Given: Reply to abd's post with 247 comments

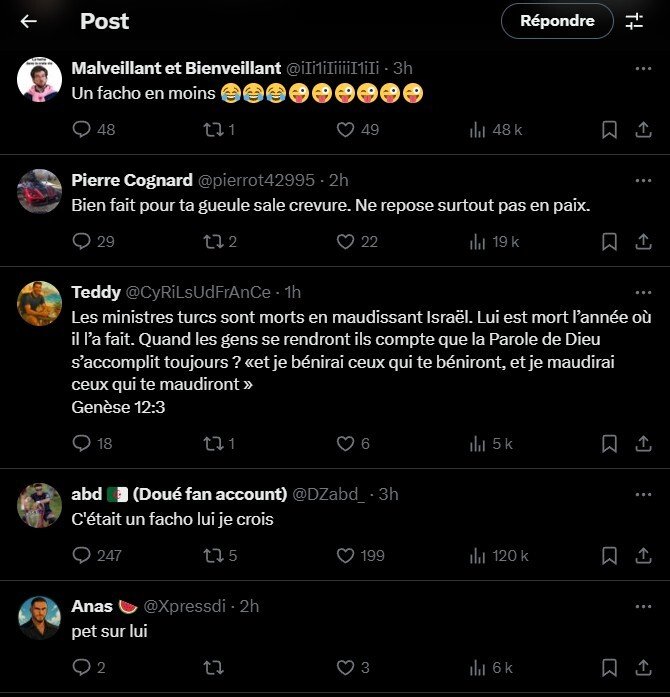Looking at the screenshot, I should 83,556.
